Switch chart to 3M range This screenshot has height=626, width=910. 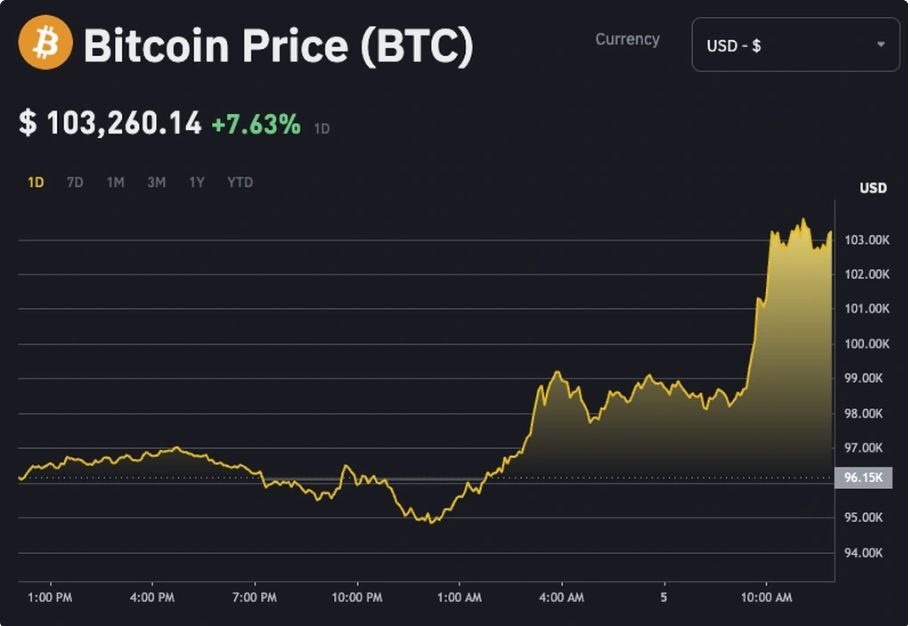tap(157, 182)
